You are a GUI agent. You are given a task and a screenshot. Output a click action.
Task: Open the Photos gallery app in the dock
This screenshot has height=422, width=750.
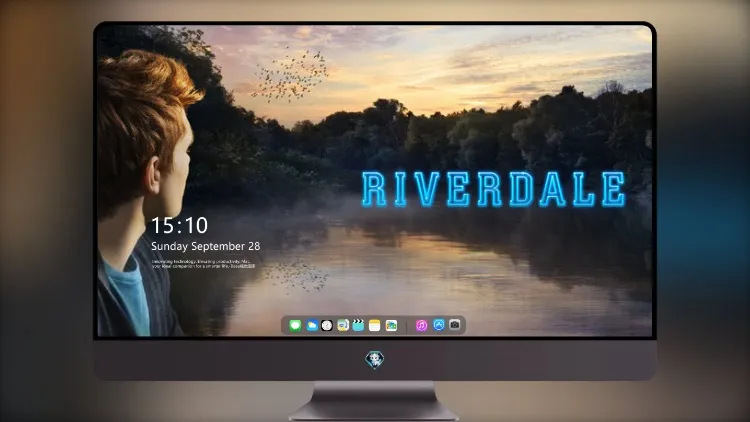[x=391, y=325]
